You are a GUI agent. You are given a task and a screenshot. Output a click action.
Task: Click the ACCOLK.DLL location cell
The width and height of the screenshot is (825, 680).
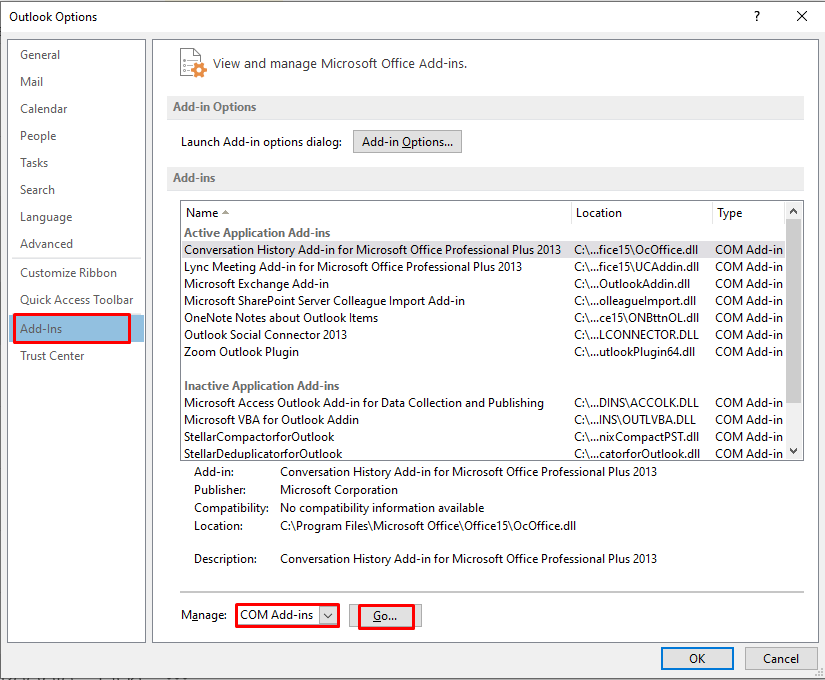[x=636, y=403]
